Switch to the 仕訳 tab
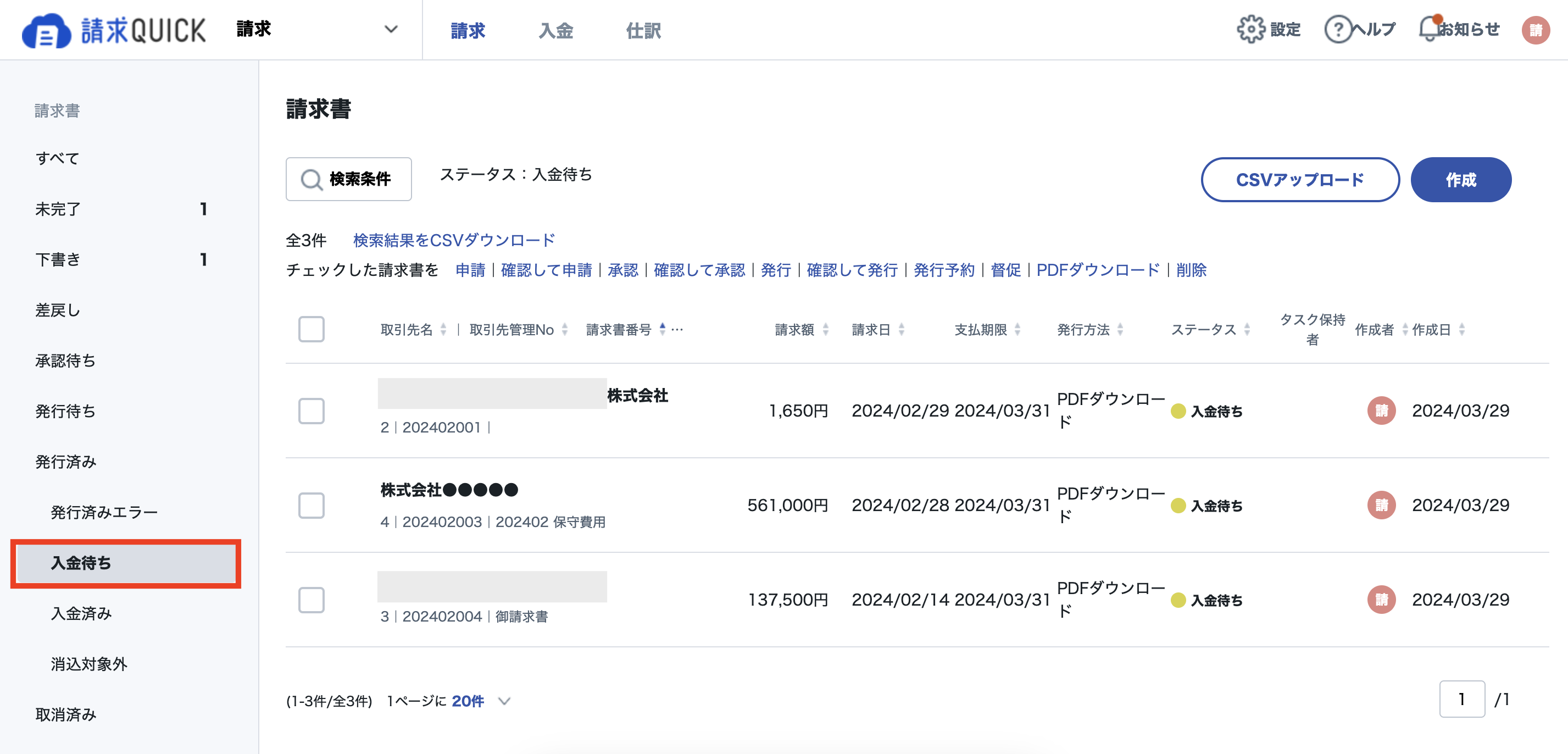Screen dimensions: 1568x754 click(643, 30)
